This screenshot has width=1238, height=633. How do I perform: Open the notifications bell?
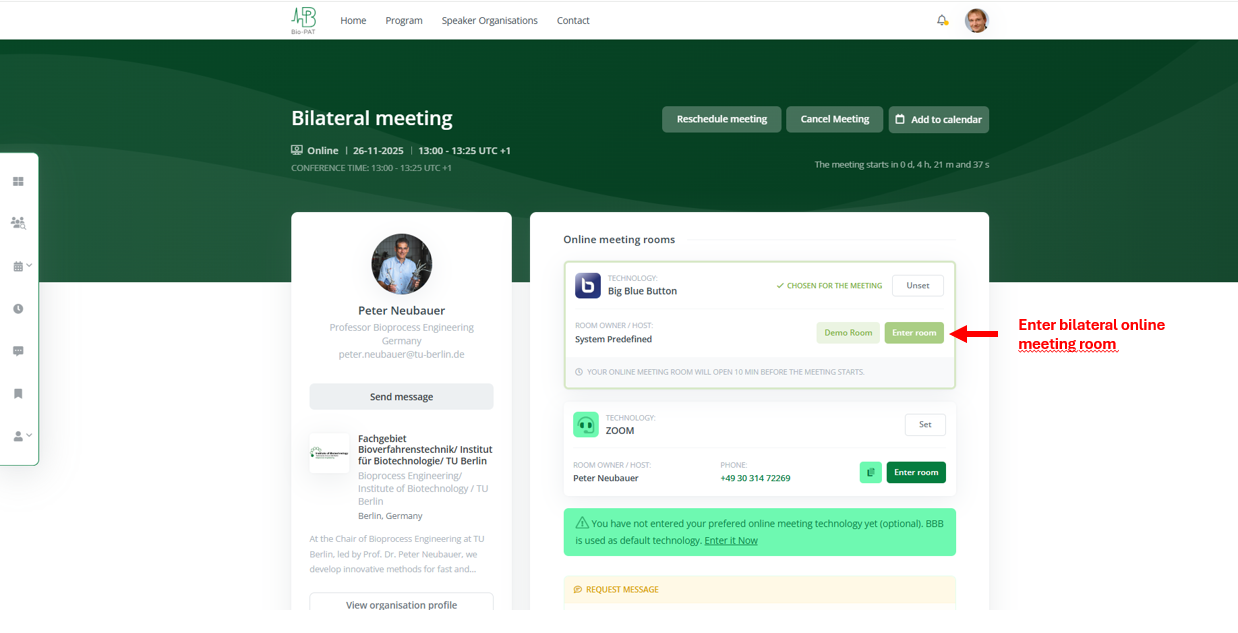pyautogui.click(x=942, y=20)
